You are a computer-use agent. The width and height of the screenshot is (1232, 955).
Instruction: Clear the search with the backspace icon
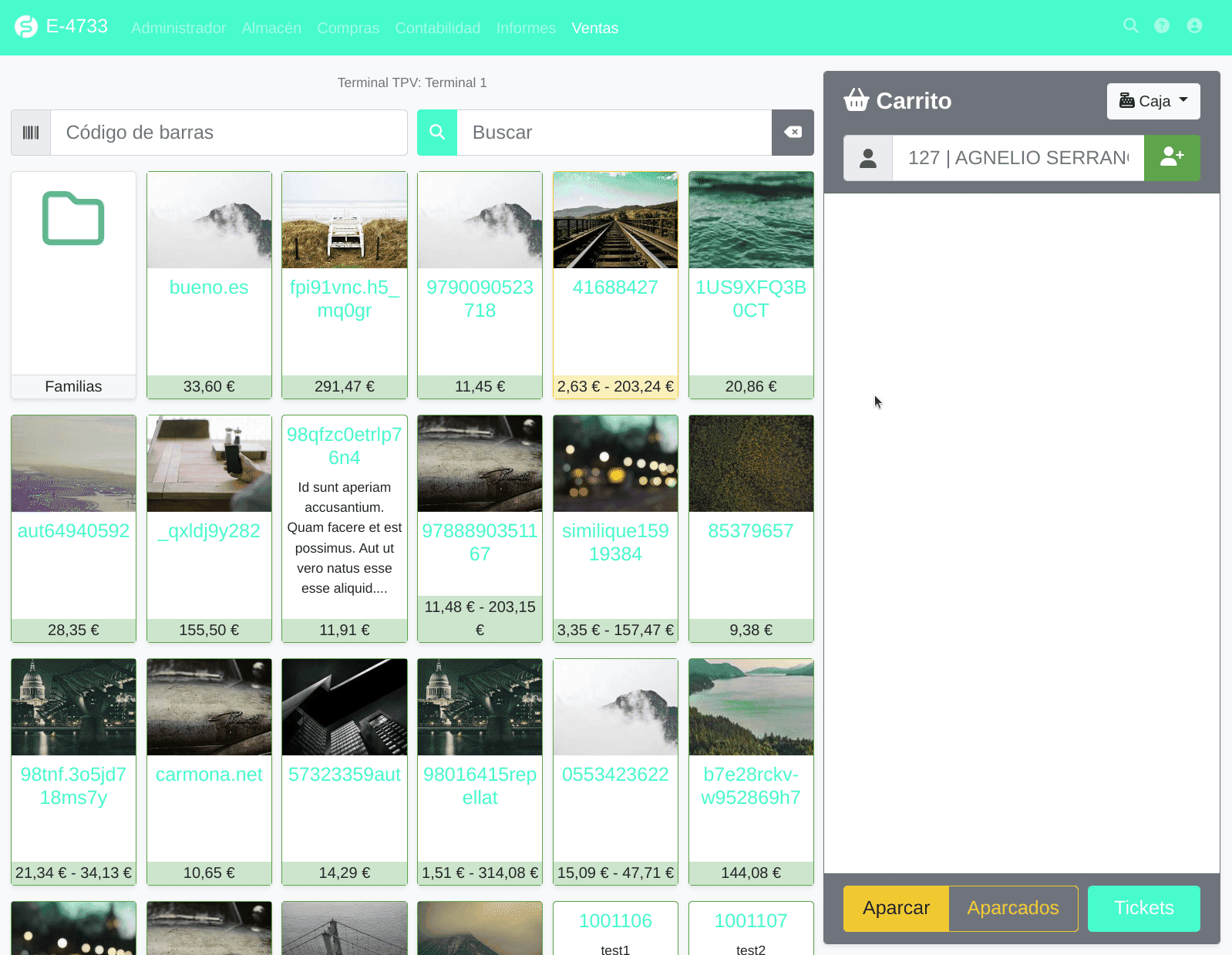point(793,133)
